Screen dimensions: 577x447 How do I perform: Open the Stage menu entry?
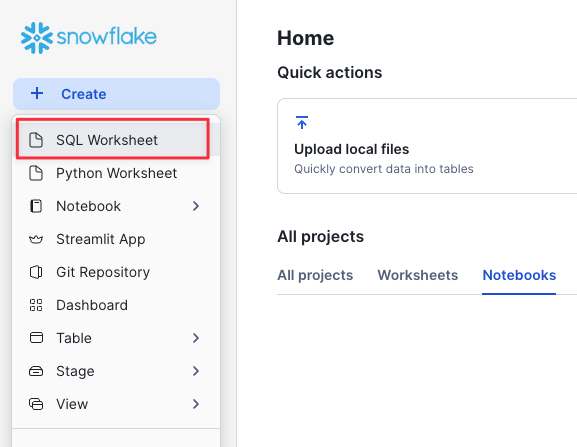click(116, 371)
